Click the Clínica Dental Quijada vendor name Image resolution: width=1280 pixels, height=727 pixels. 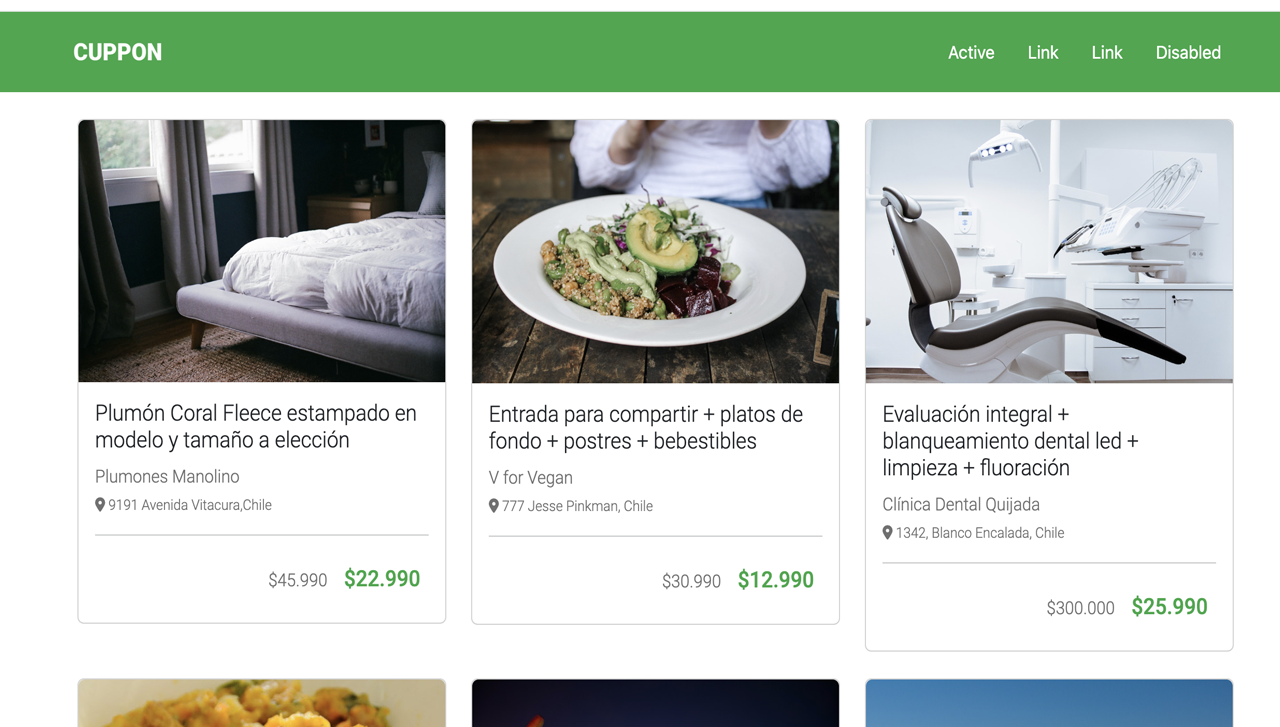pos(960,505)
